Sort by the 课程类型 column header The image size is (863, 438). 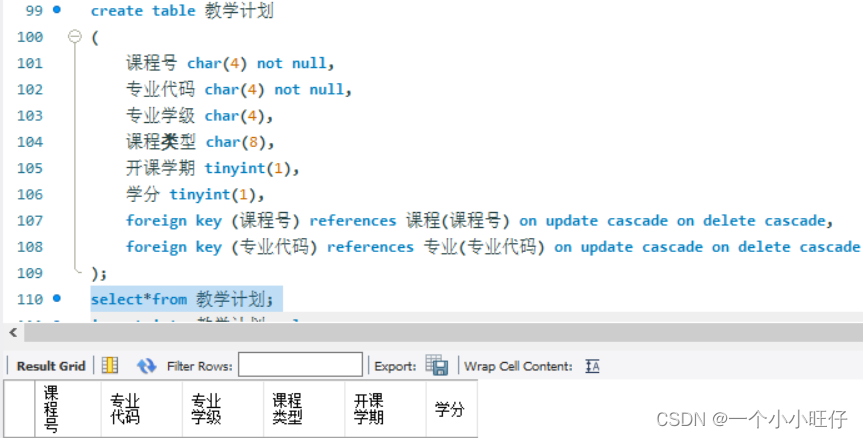pyautogui.click(x=304, y=409)
